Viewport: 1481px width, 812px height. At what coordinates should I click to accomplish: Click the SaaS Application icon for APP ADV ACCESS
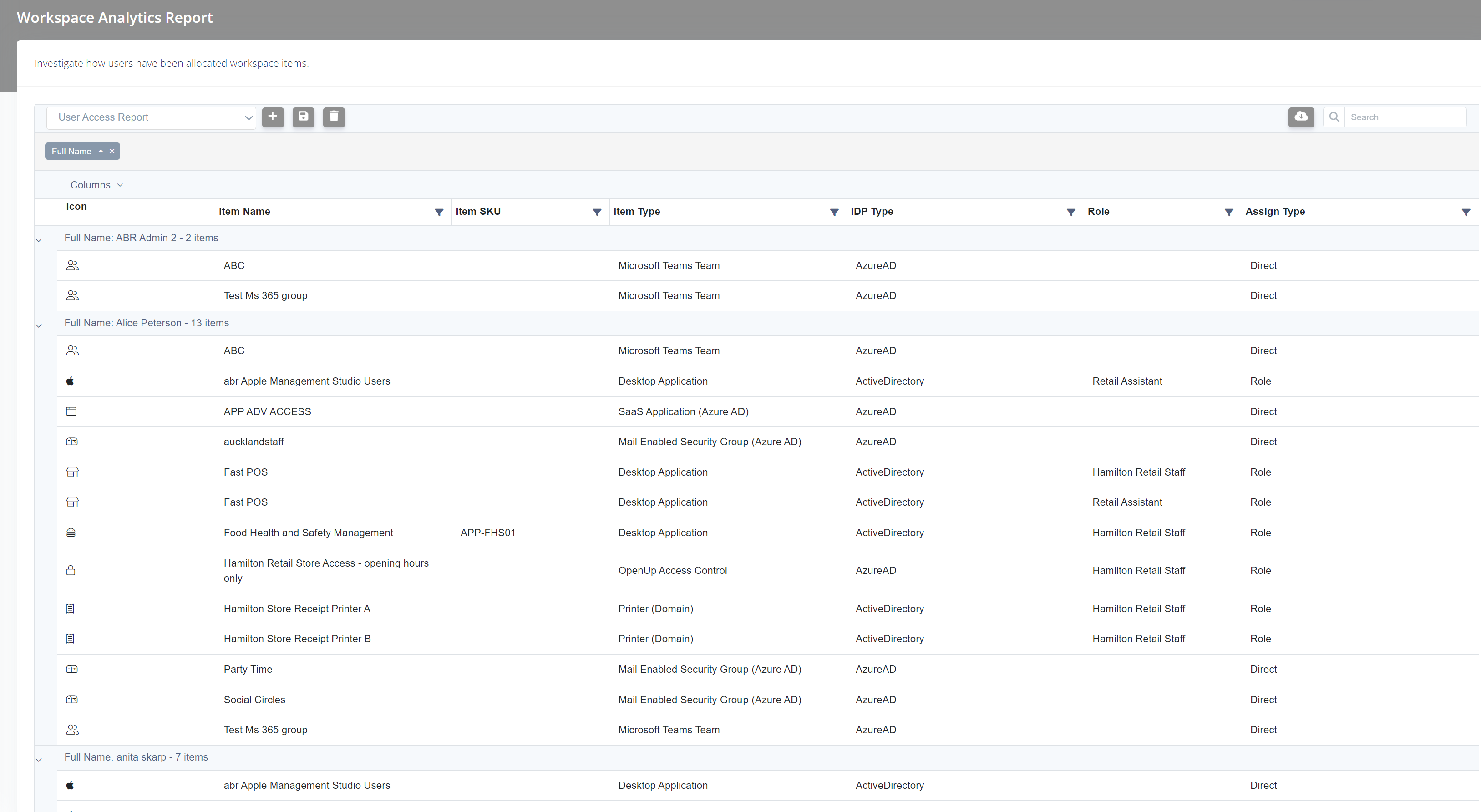coord(72,411)
